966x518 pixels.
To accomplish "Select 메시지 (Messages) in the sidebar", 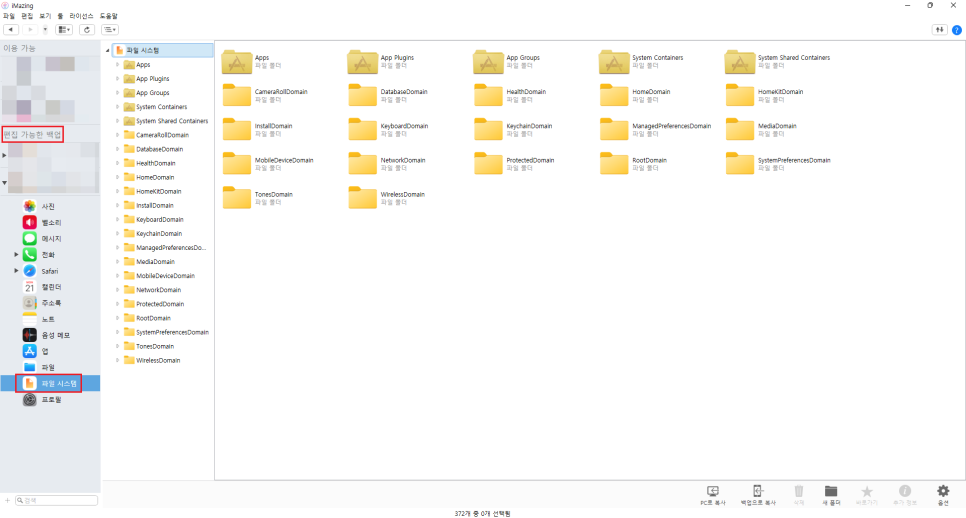I will [x=49, y=238].
